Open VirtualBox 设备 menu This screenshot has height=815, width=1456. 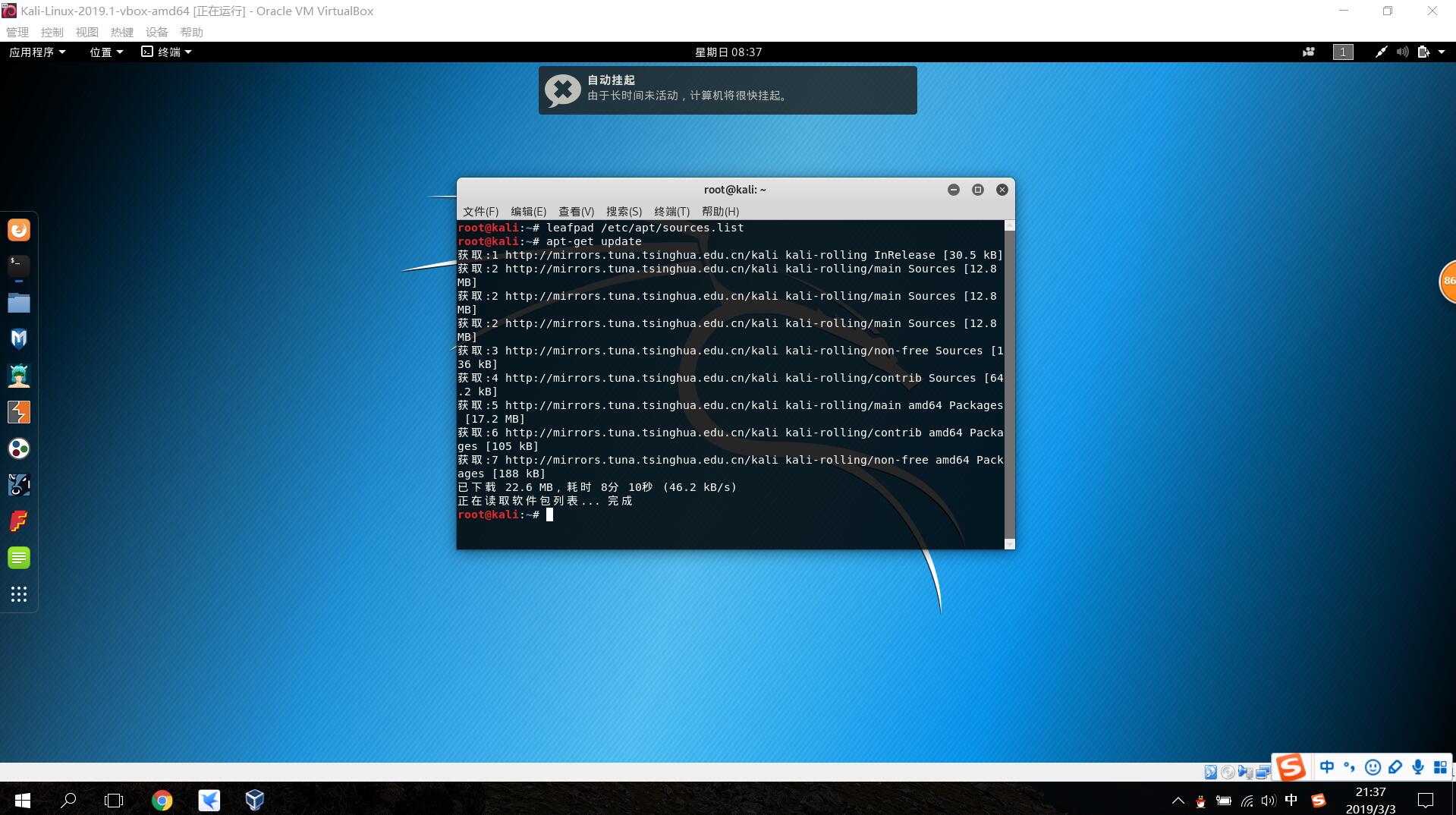coord(157,32)
